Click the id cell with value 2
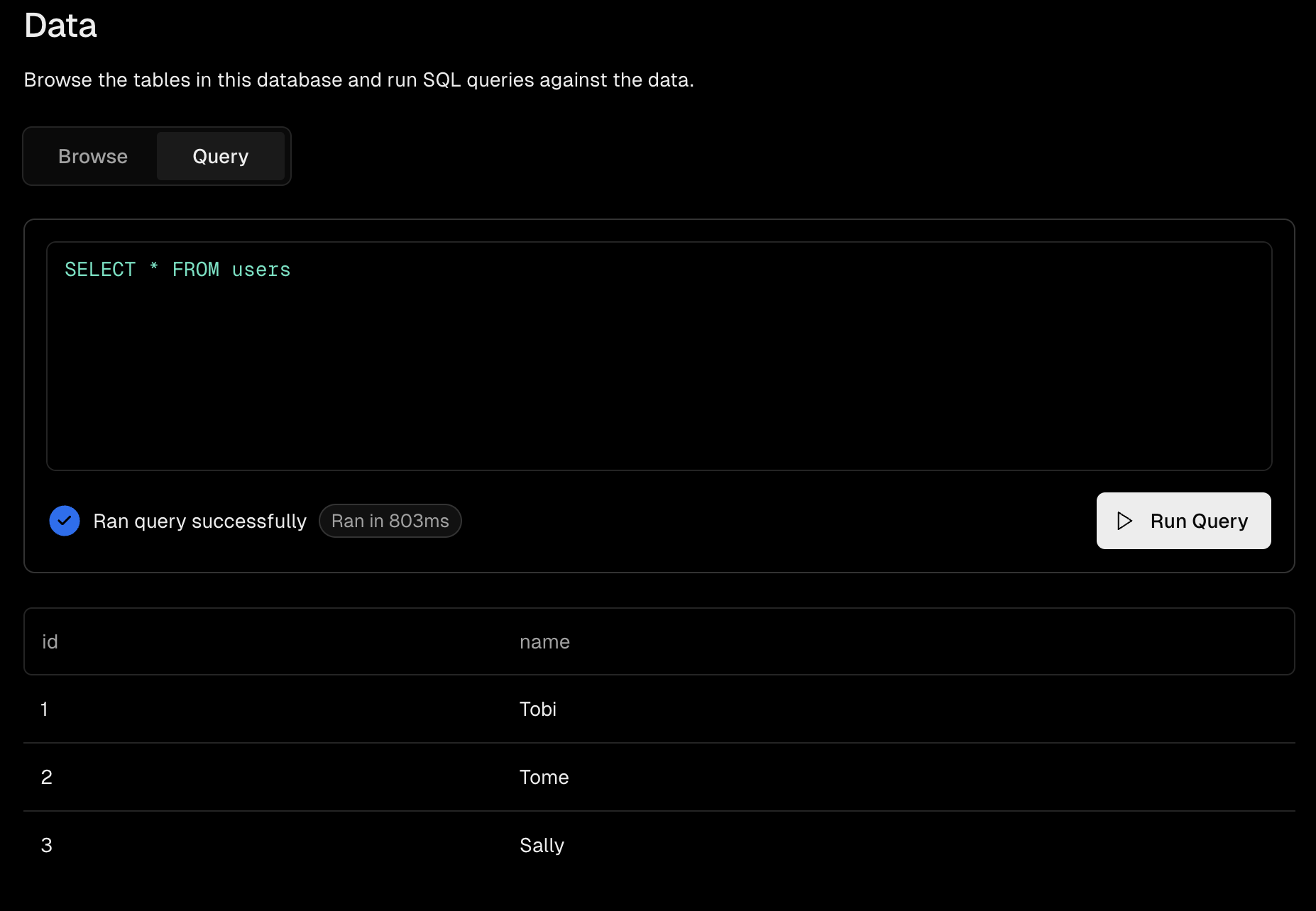Image resolution: width=1316 pixels, height=911 pixels. click(47, 777)
